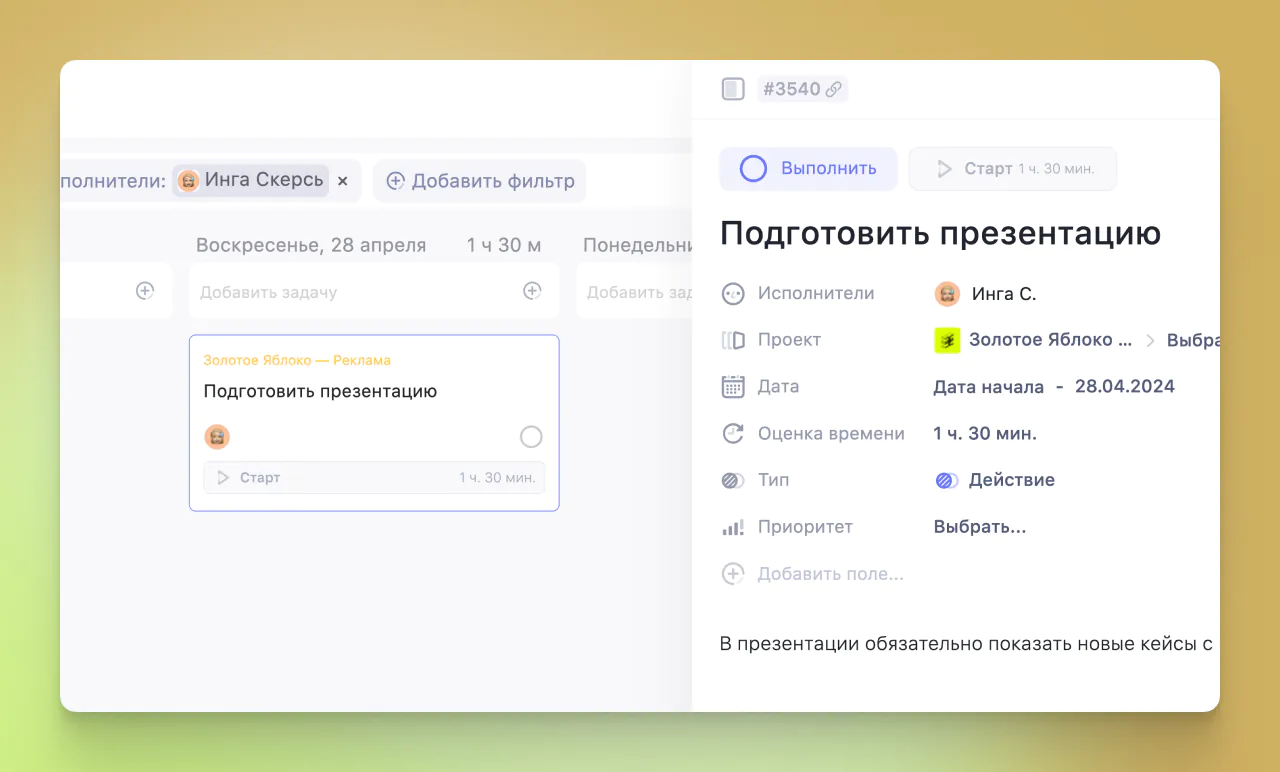Click the Золотое Яблоко project green icon

coord(946,340)
